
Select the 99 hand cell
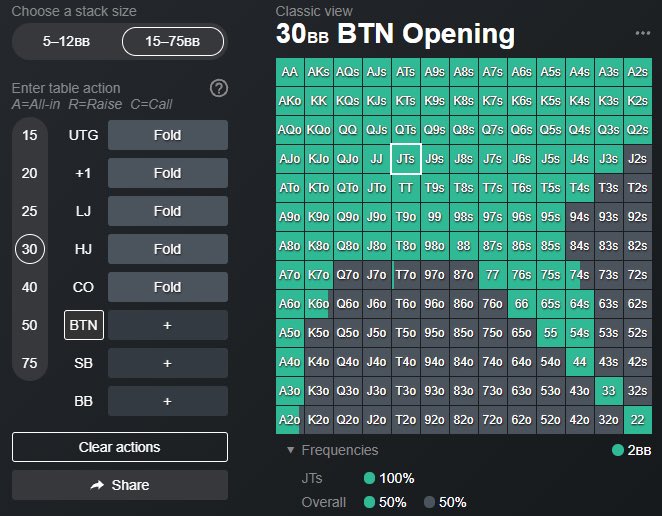pyautogui.click(x=434, y=217)
